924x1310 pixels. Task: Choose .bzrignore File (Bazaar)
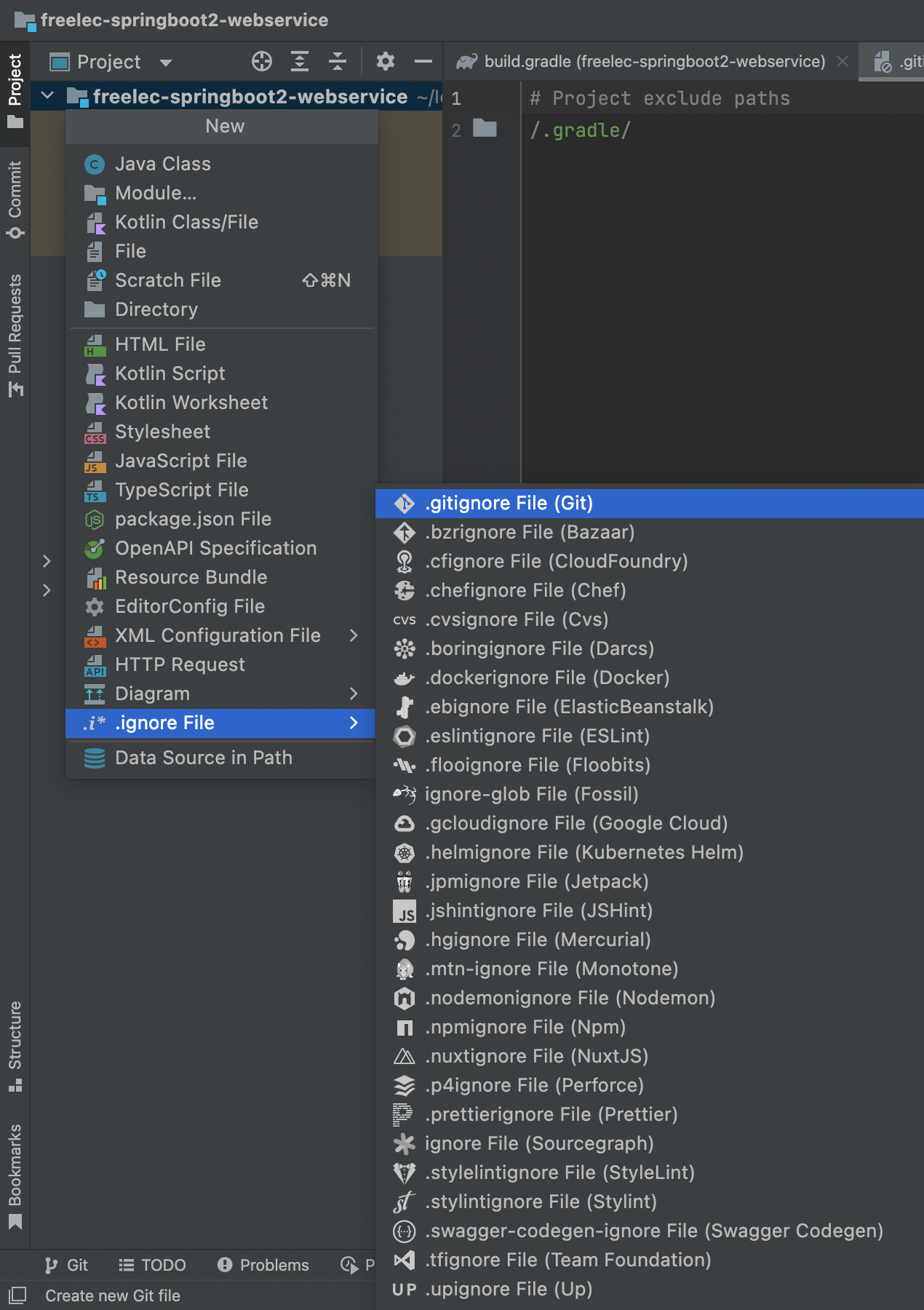tap(650, 532)
